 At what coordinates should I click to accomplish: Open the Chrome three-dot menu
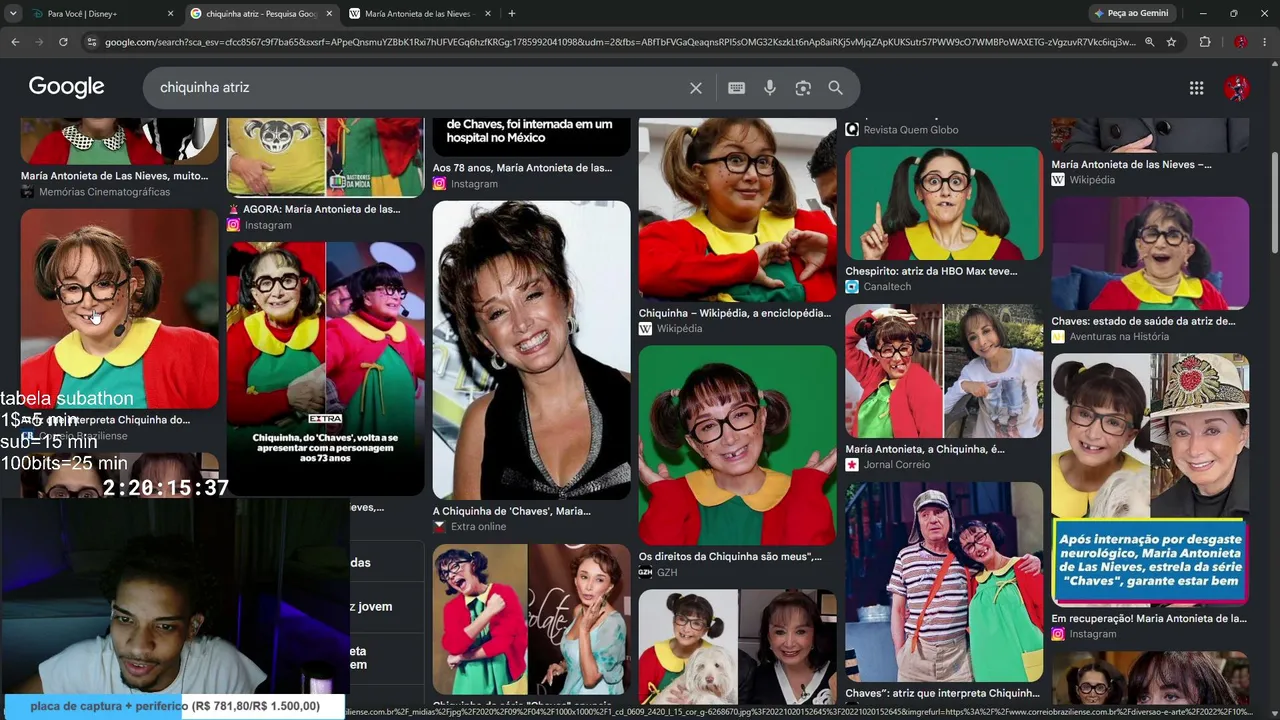(1266, 42)
